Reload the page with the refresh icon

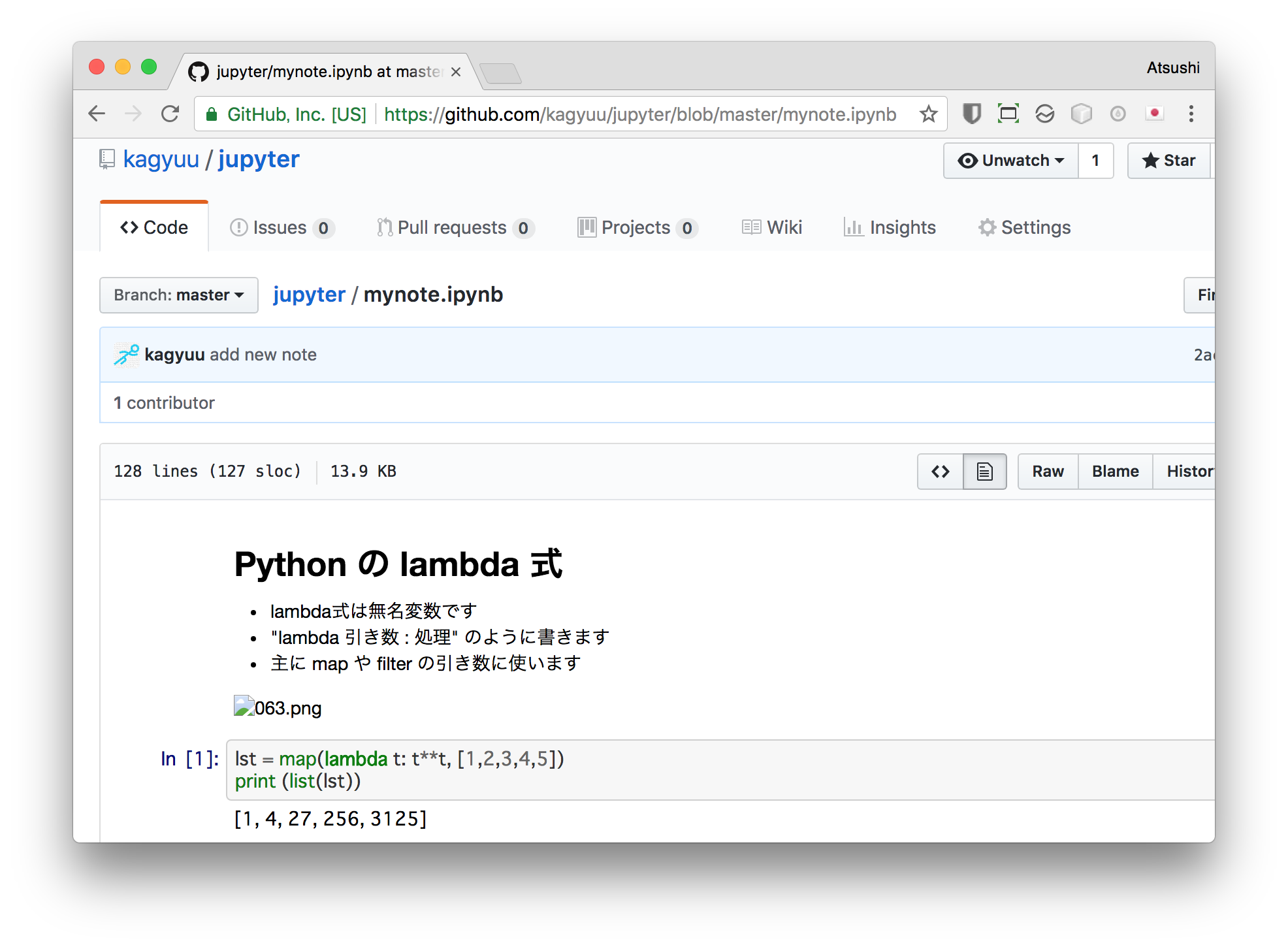coord(170,113)
